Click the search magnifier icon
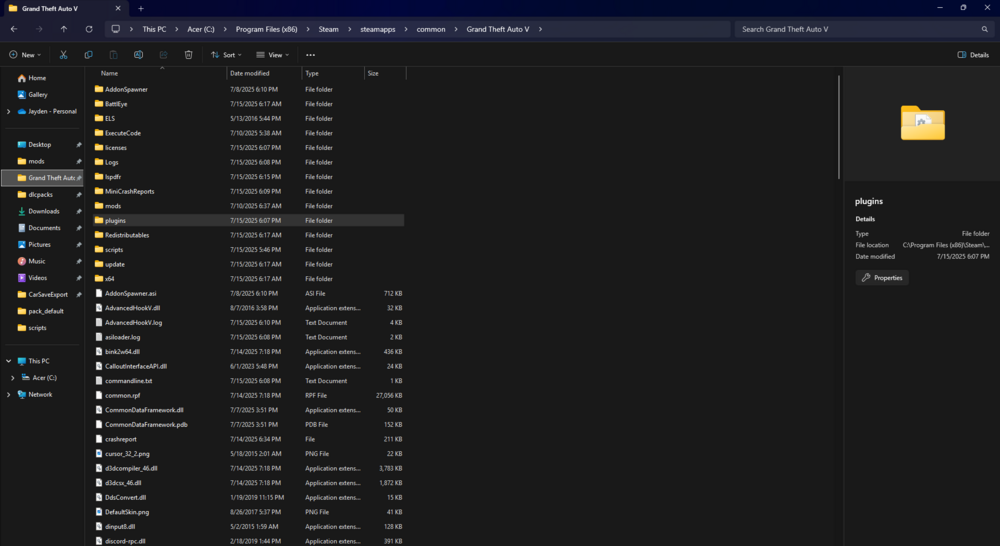The width and height of the screenshot is (1000, 546). pos(985,29)
